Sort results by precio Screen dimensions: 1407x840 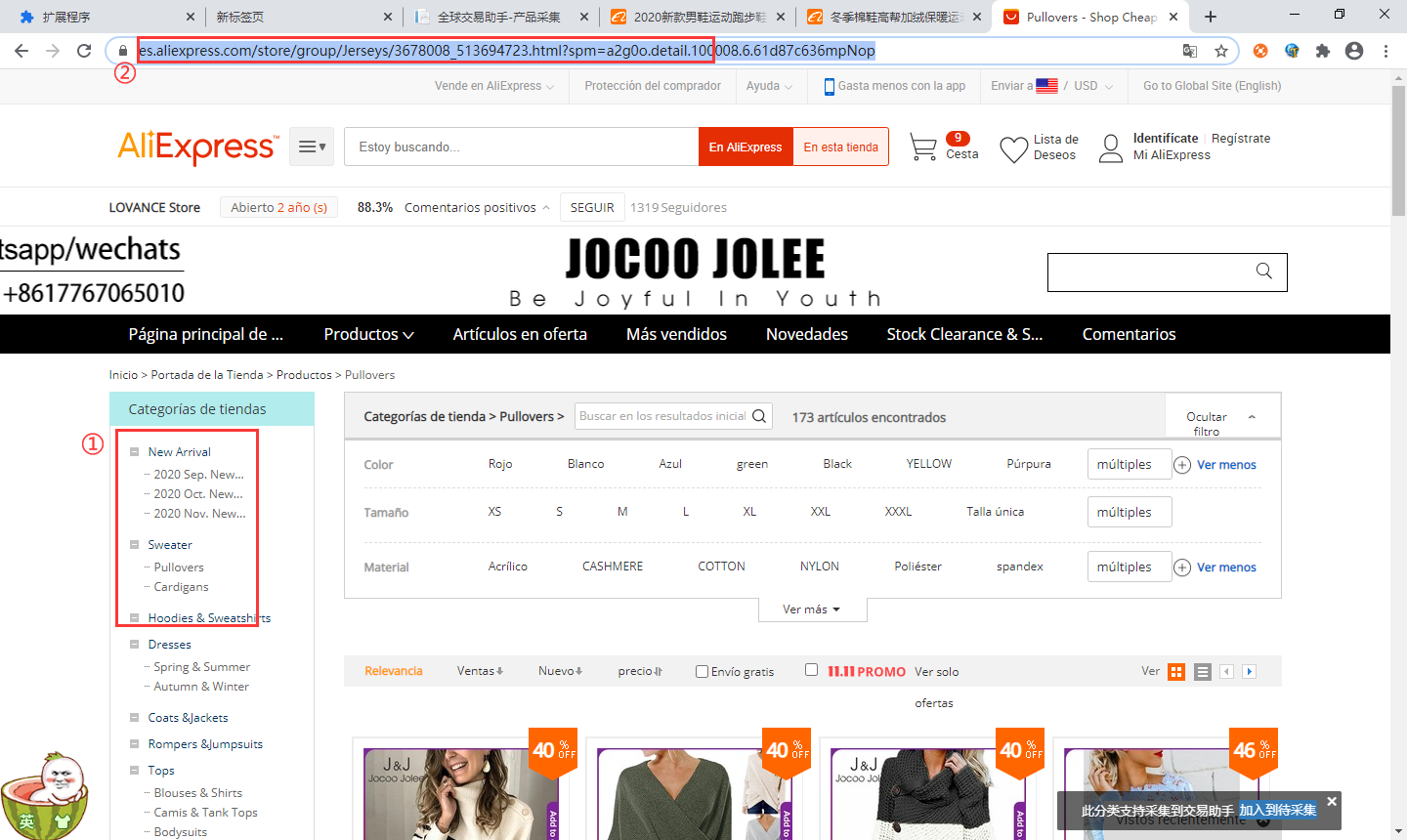point(640,671)
